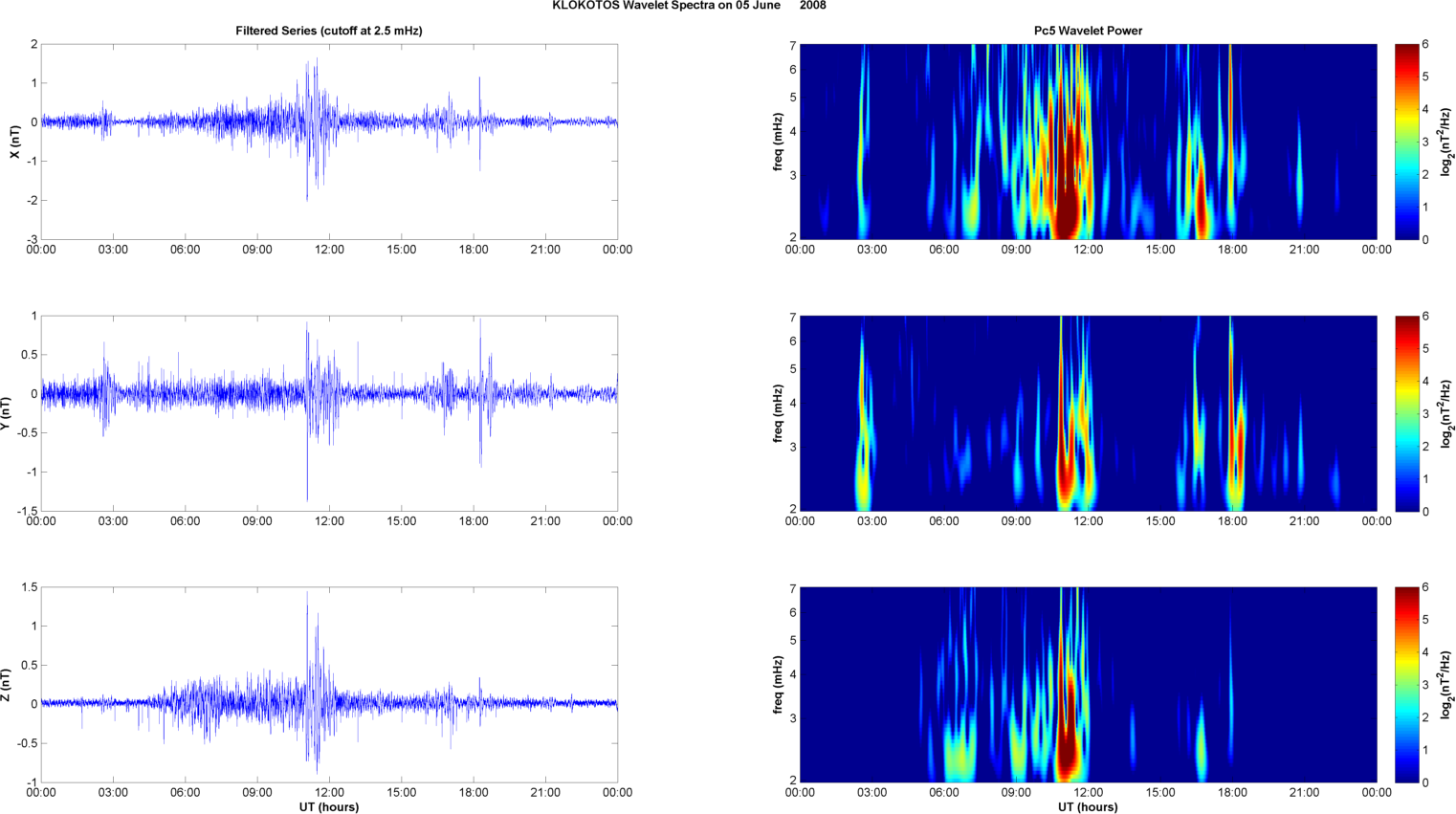Image resolution: width=1456 pixels, height=814 pixels.
Task: Click the log2(nT²/Hz) label beside the bottom colorbar
Action: 1447,685
